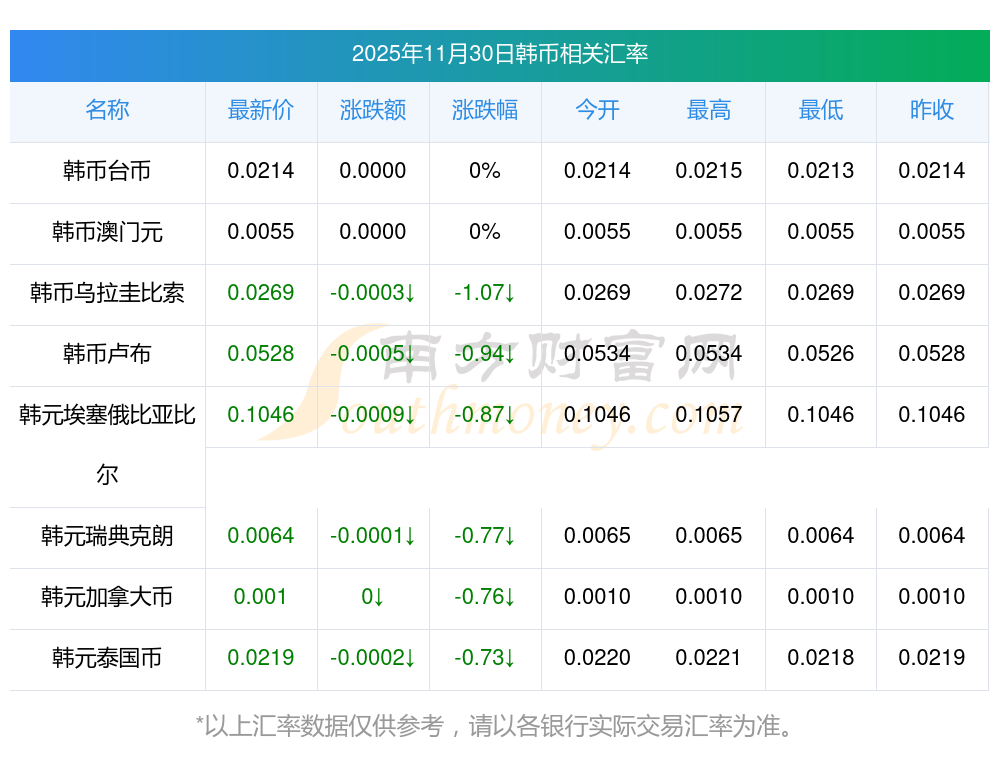Click the 昨收 column header
1000x757 pixels.
tap(932, 111)
